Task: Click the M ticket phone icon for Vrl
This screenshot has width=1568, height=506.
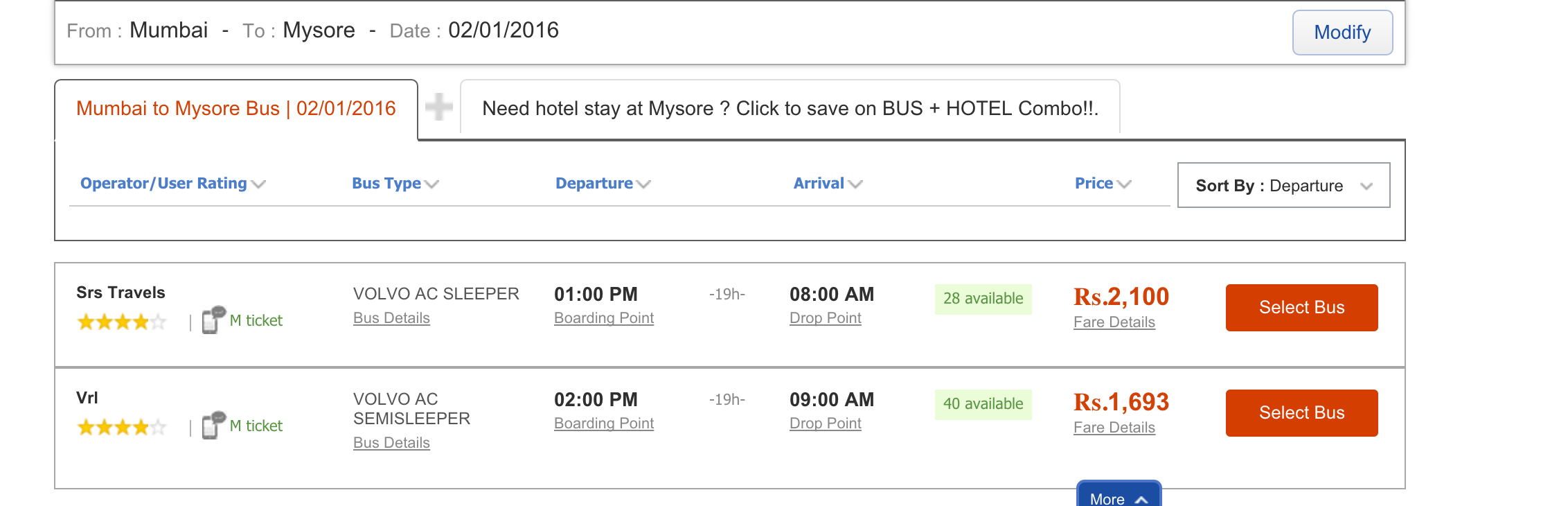Action: pos(214,425)
